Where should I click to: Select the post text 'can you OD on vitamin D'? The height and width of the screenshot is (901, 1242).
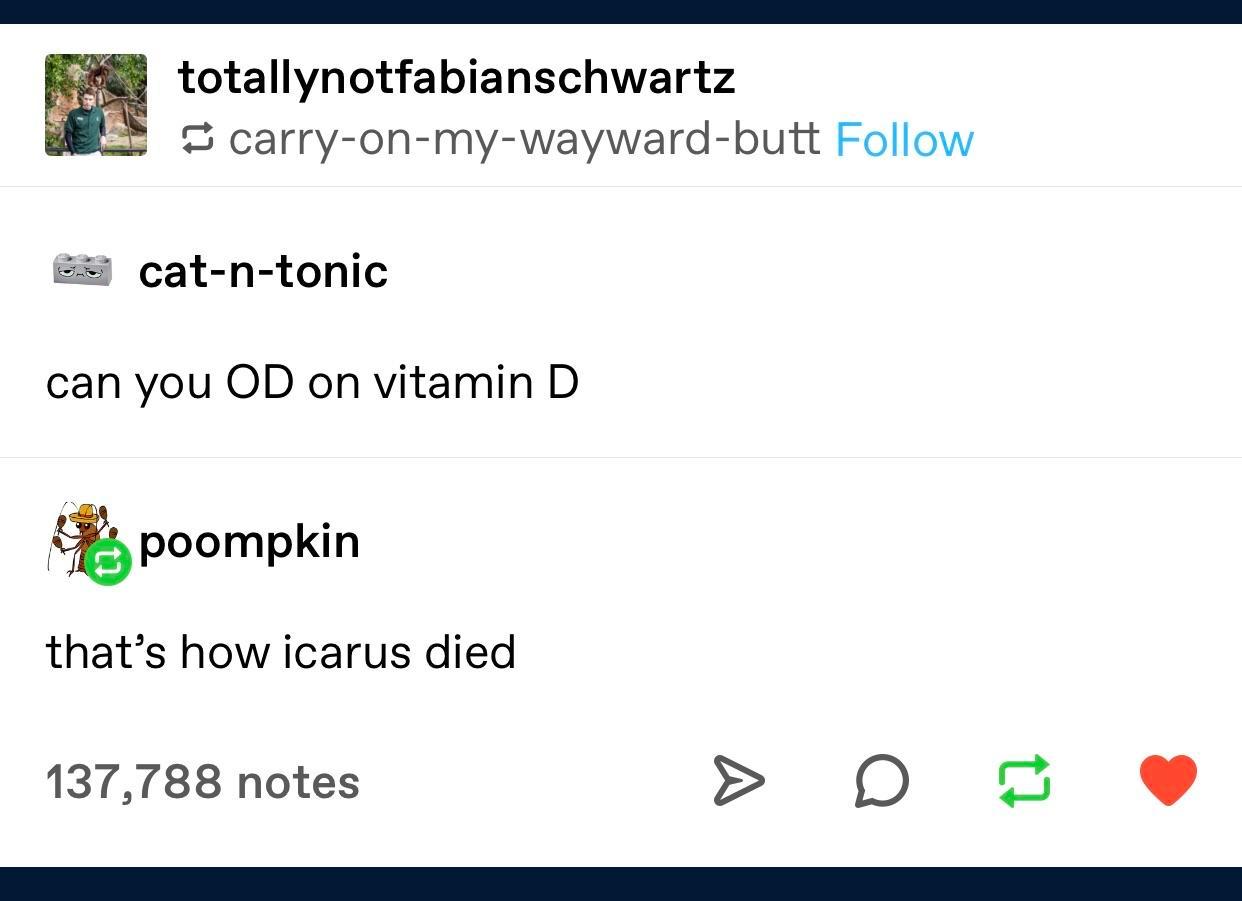click(311, 381)
